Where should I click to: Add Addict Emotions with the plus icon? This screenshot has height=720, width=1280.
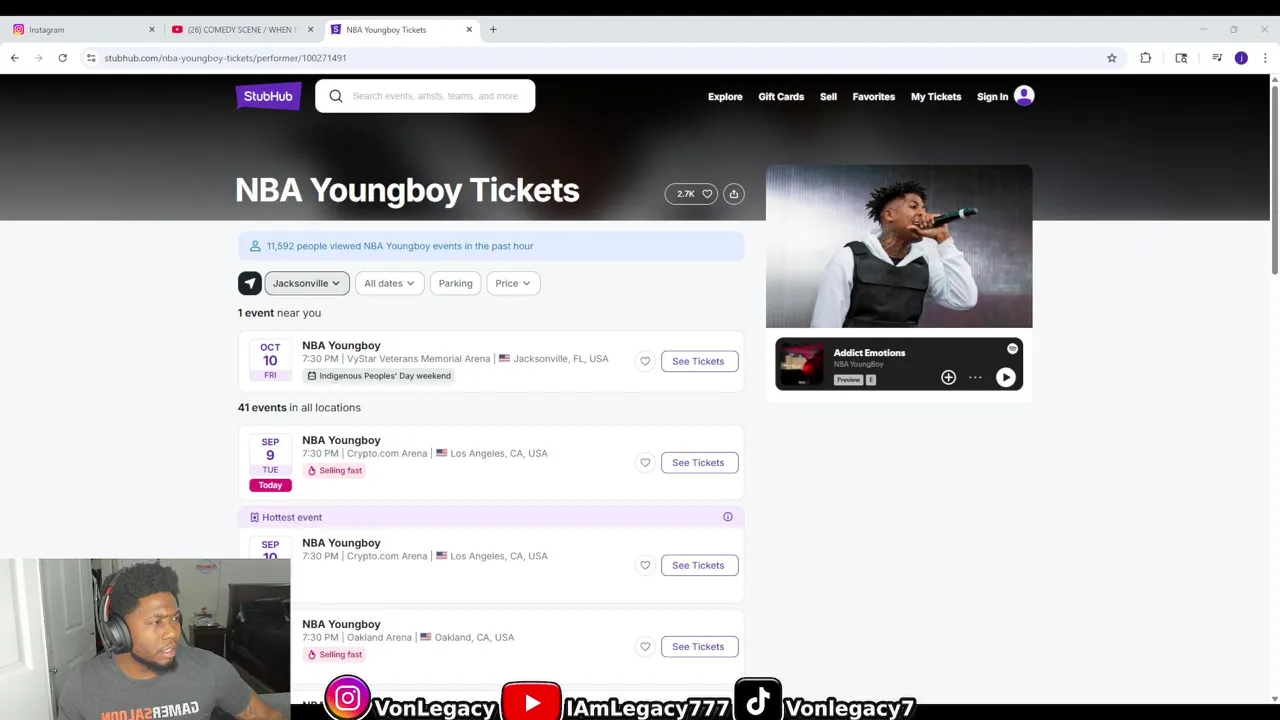pyautogui.click(x=948, y=377)
